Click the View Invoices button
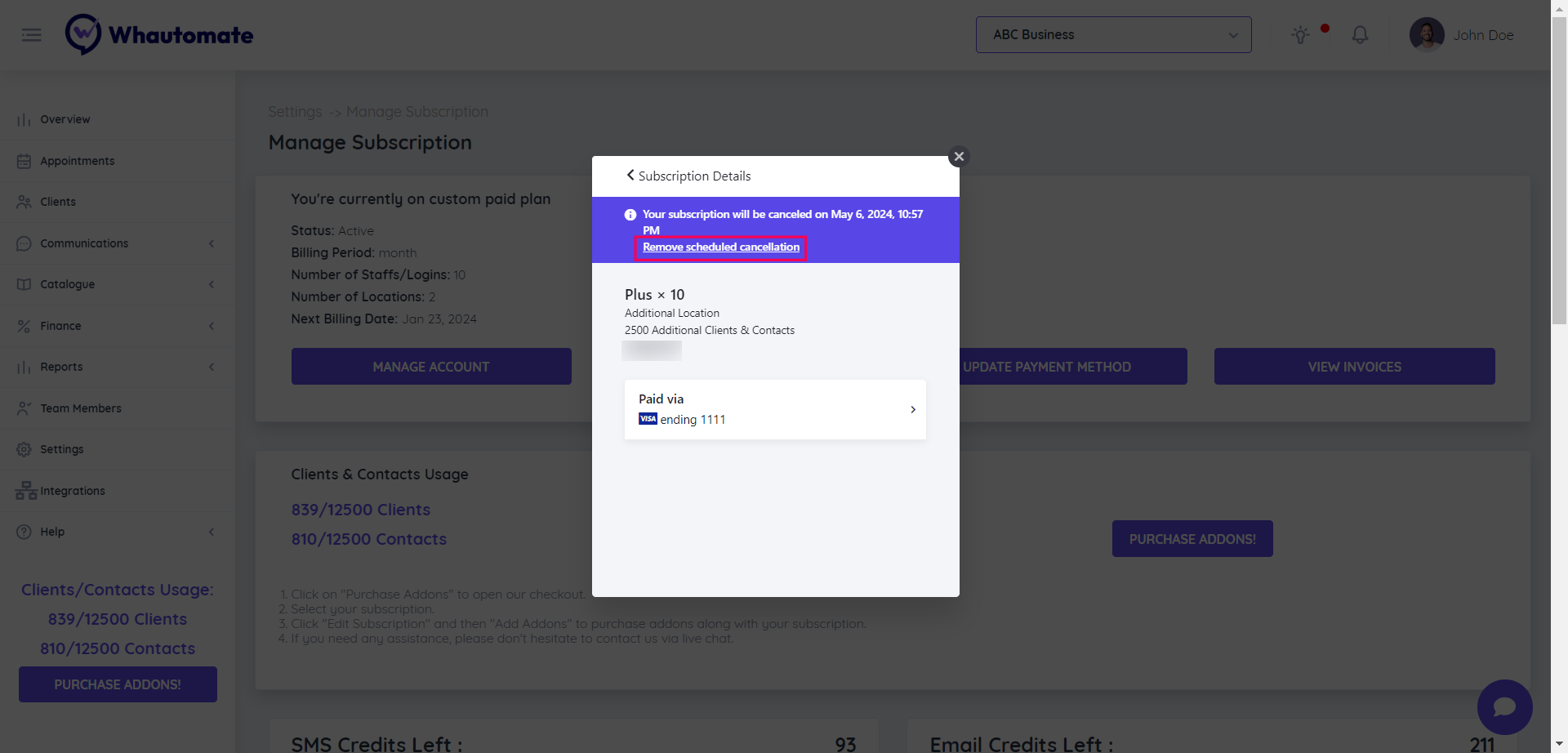 pyautogui.click(x=1354, y=367)
